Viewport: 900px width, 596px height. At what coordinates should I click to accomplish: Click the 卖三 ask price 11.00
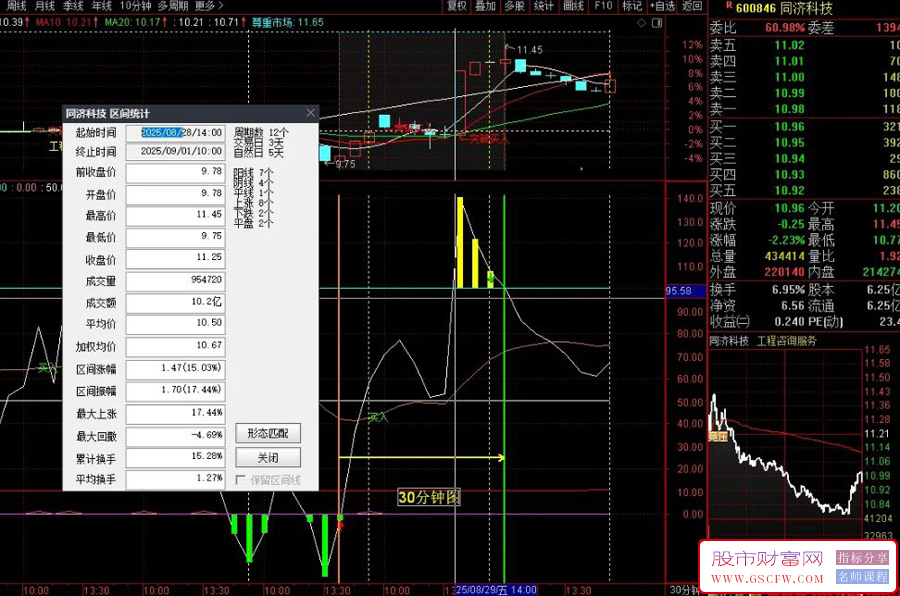pyautogui.click(x=789, y=77)
